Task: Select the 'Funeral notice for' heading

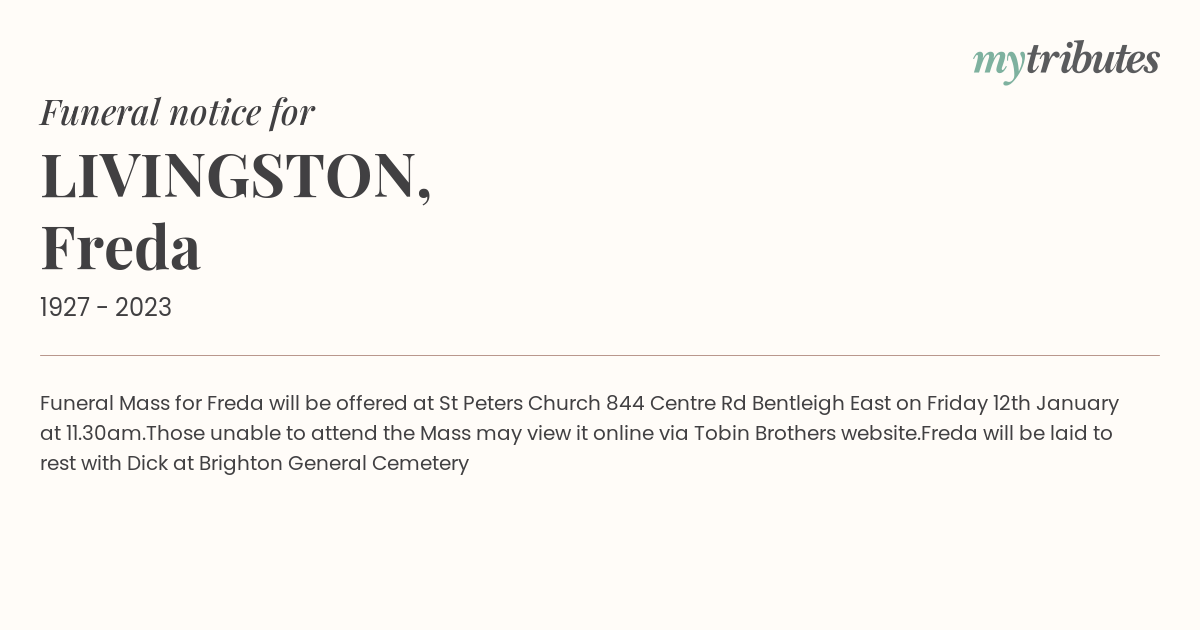Action: 177,112
